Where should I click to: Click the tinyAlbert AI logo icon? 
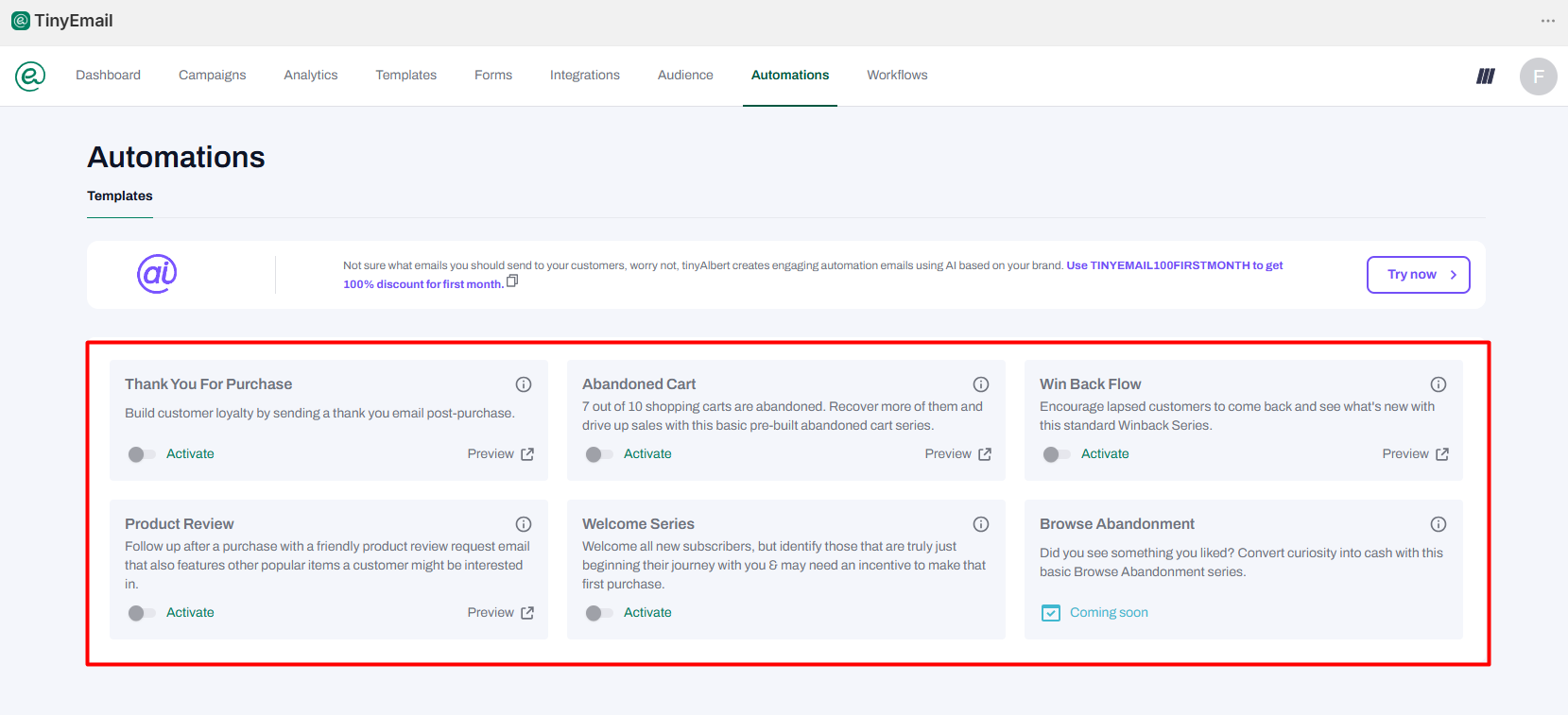(157, 274)
